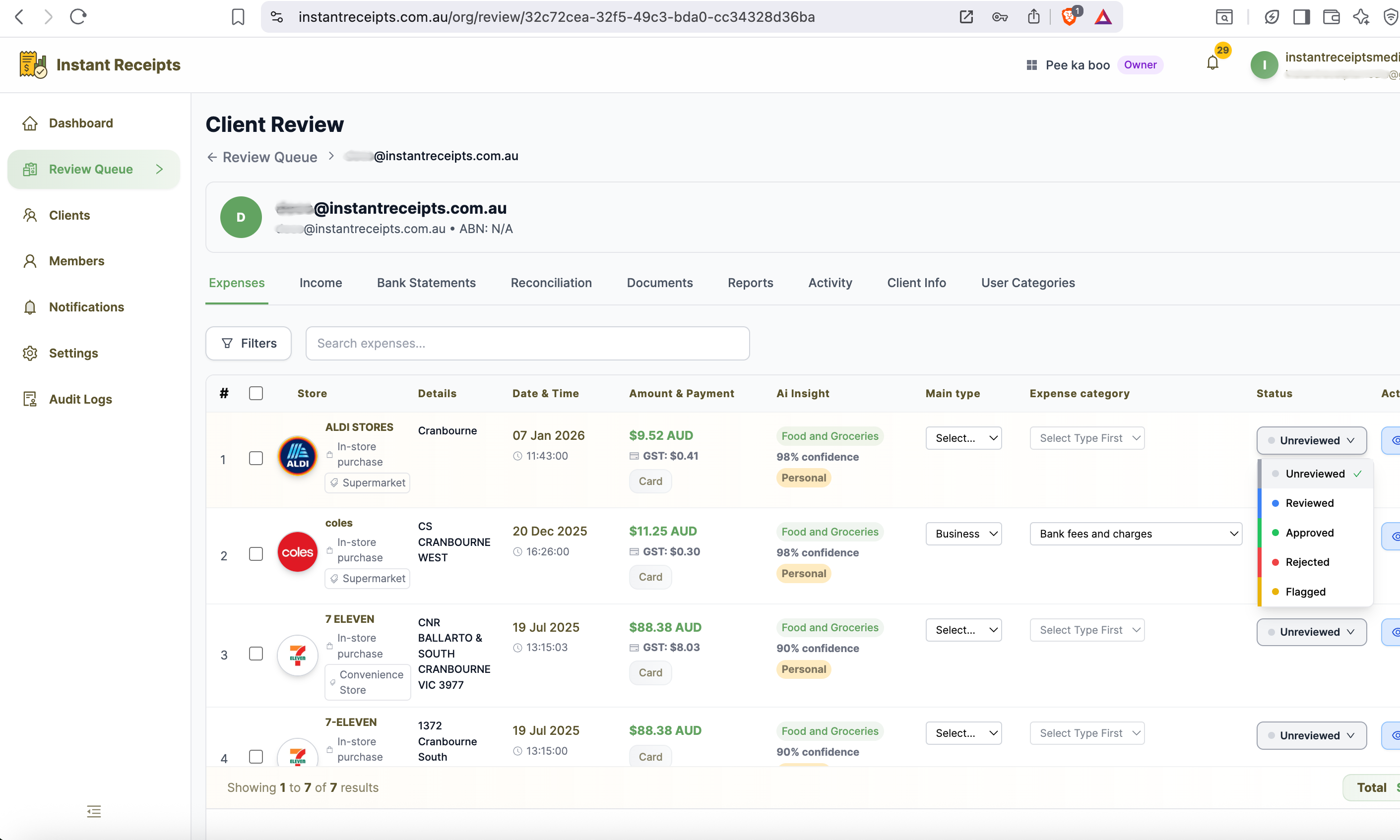Open Bank fees and charges category dropdown
Viewport: 1400px width, 840px height.
1136,534
